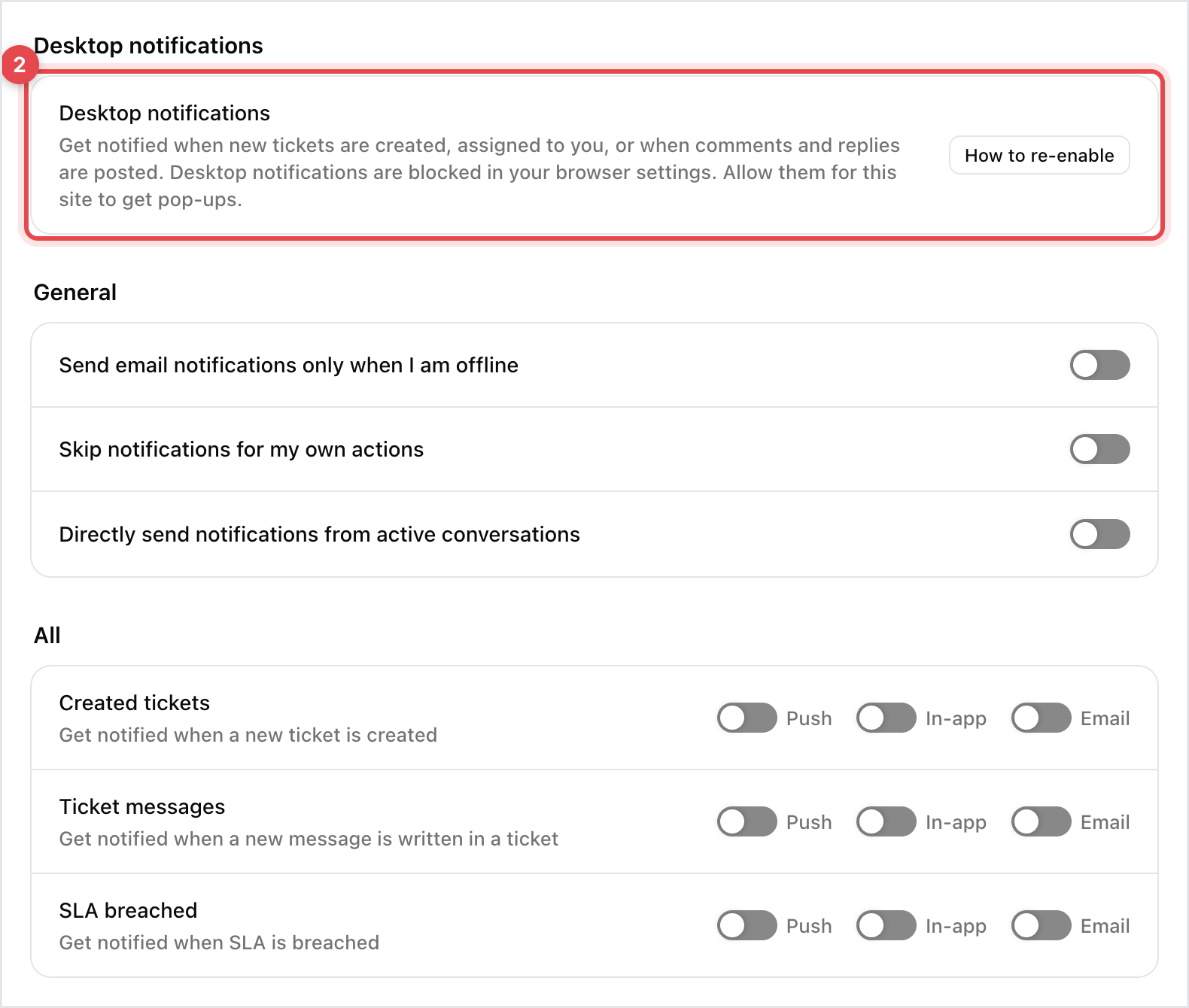1189x1008 pixels.
Task: Switch on Email for SLA breached
Action: coord(1041,925)
